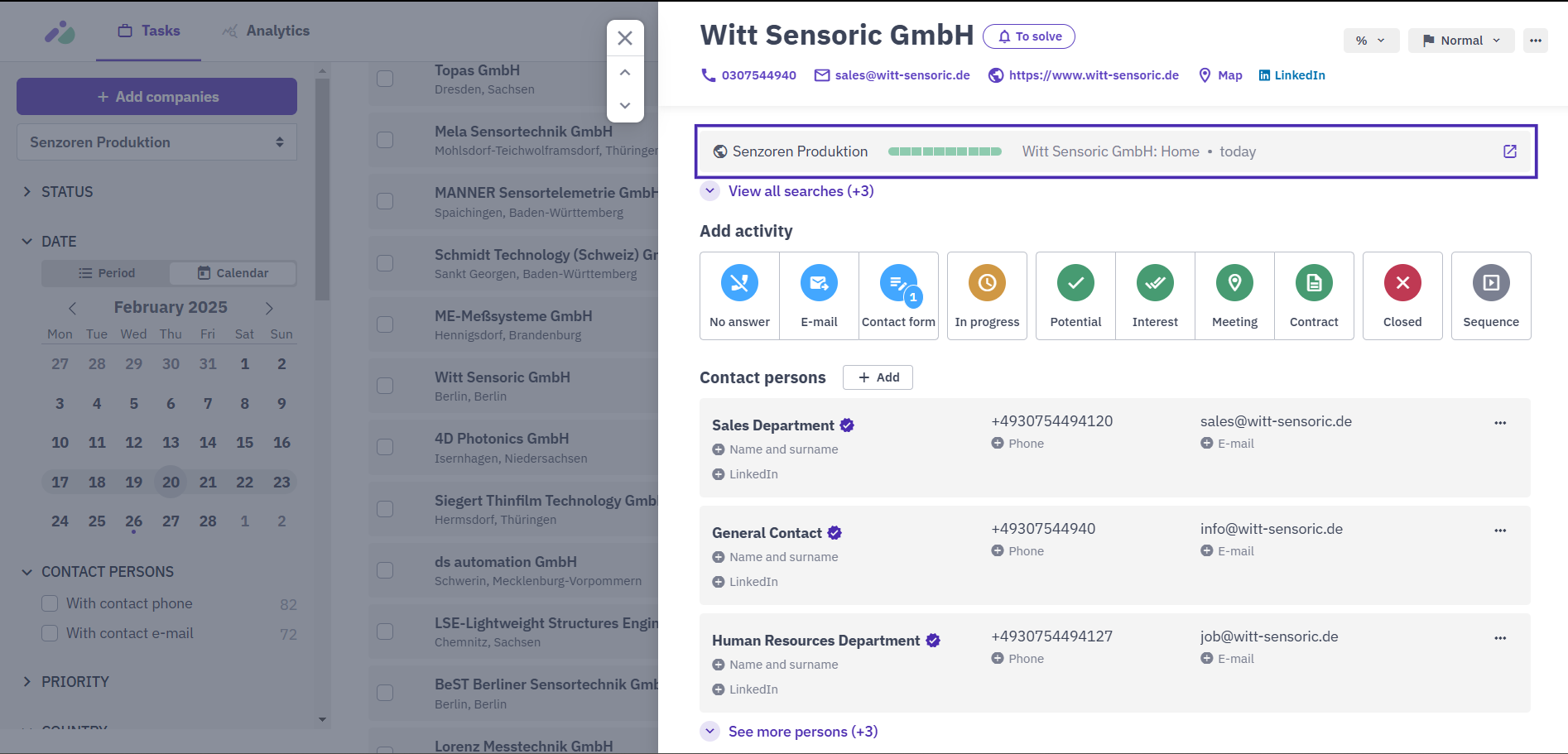Set the Meeting activity icon
Viewport: 1568px width, 754px height.
coord(1234,283)
